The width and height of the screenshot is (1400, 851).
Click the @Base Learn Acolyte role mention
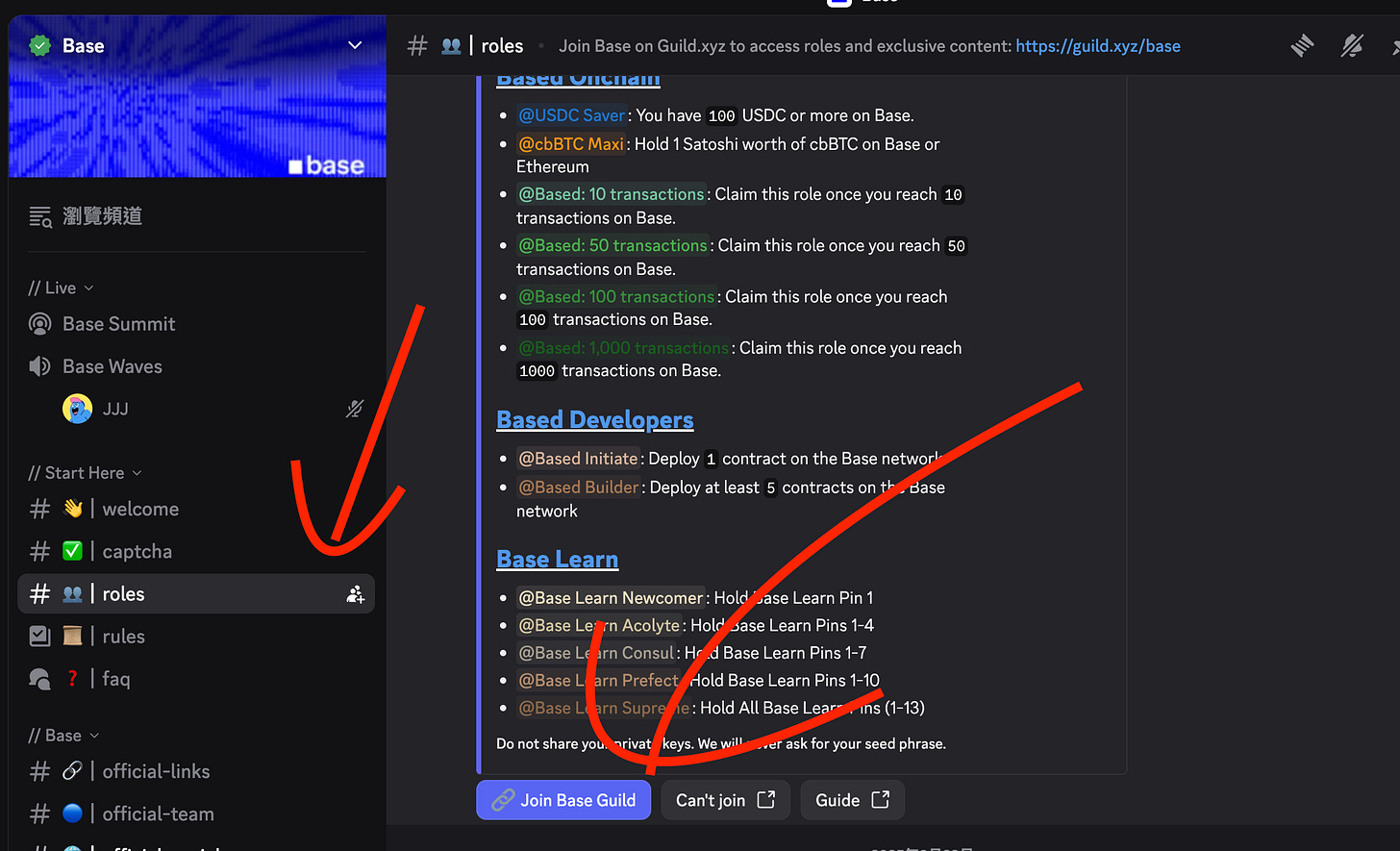(599, 626)
